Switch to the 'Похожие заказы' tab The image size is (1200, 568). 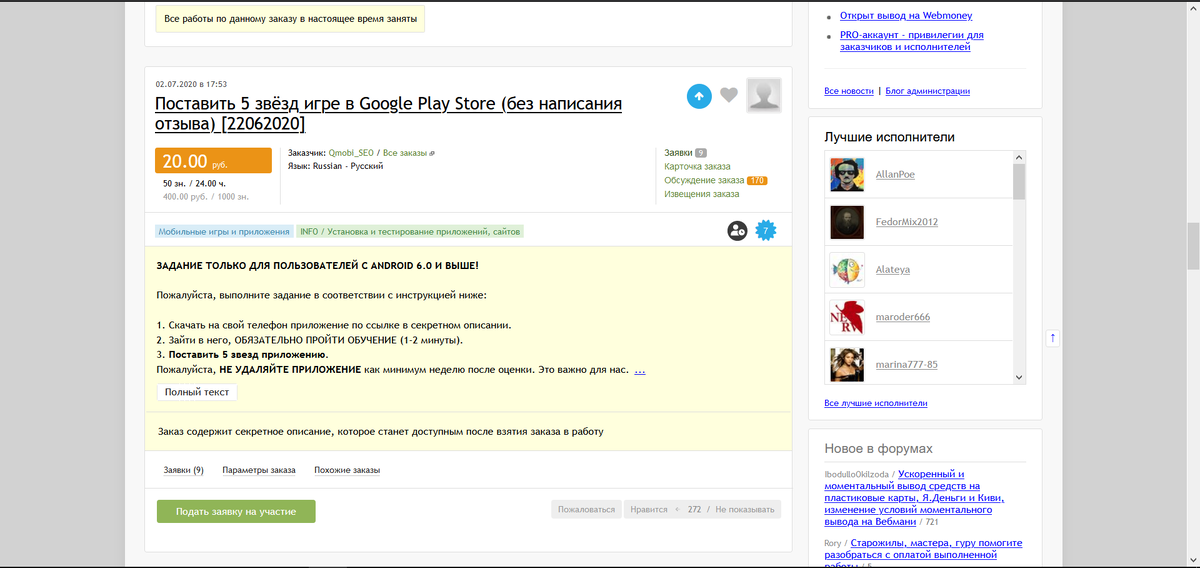pyautogui.click(x=347, y=470)
